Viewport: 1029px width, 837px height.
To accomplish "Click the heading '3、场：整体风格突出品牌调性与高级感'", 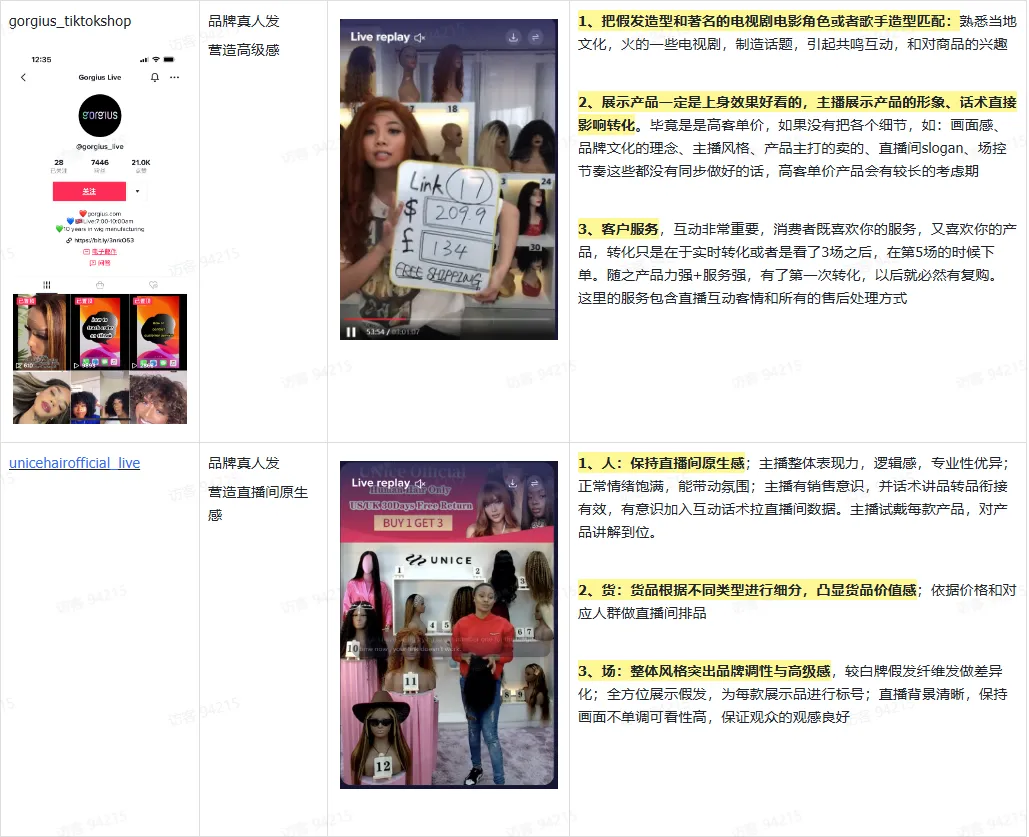I will 704,671.
